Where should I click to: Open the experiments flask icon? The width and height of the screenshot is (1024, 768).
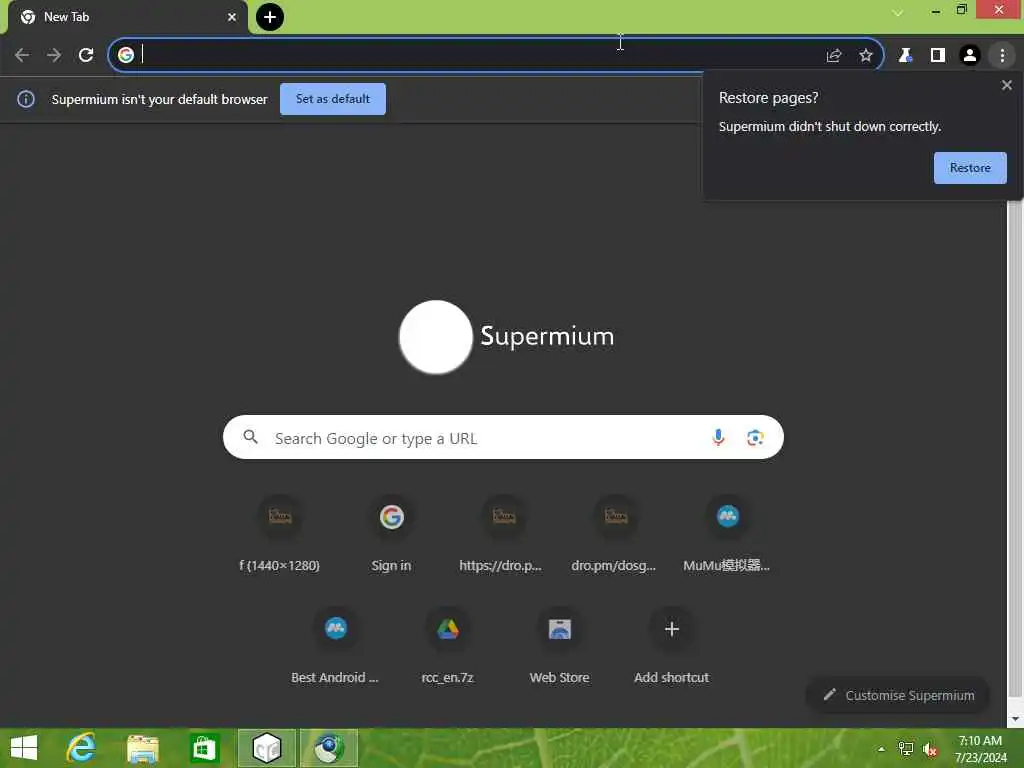[905, 56]
